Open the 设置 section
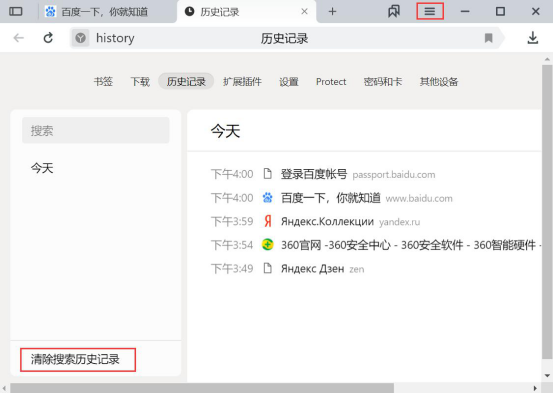The image size is (553, 393). [x=289, y=81]
